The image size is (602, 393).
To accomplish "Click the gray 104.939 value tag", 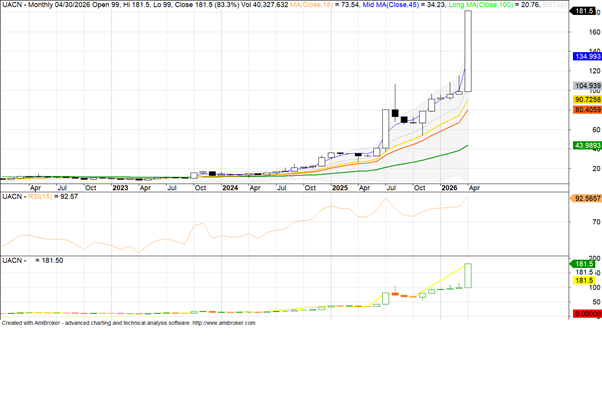I will [x=587, y=86].
